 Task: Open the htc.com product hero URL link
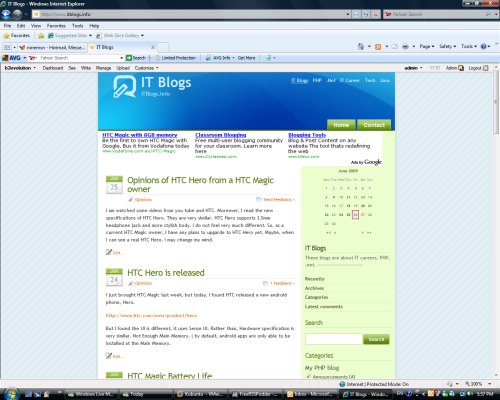click(151, 315)
